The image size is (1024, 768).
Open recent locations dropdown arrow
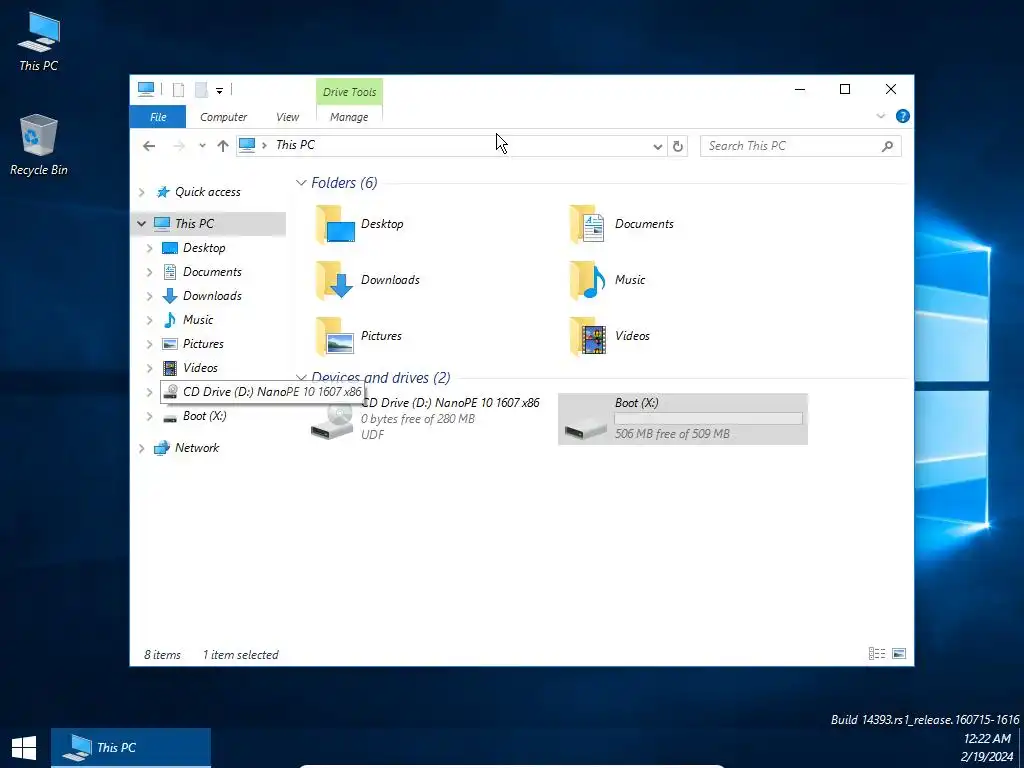[202, 146]
